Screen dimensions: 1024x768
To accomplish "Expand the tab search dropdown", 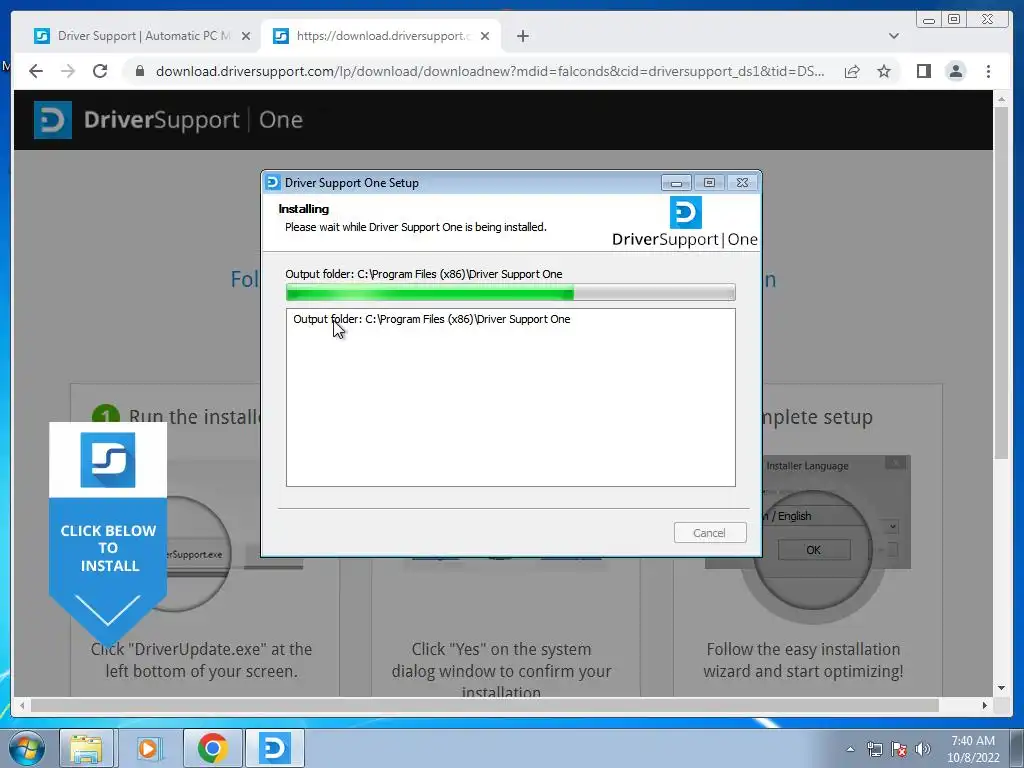I will pos(893,36).
